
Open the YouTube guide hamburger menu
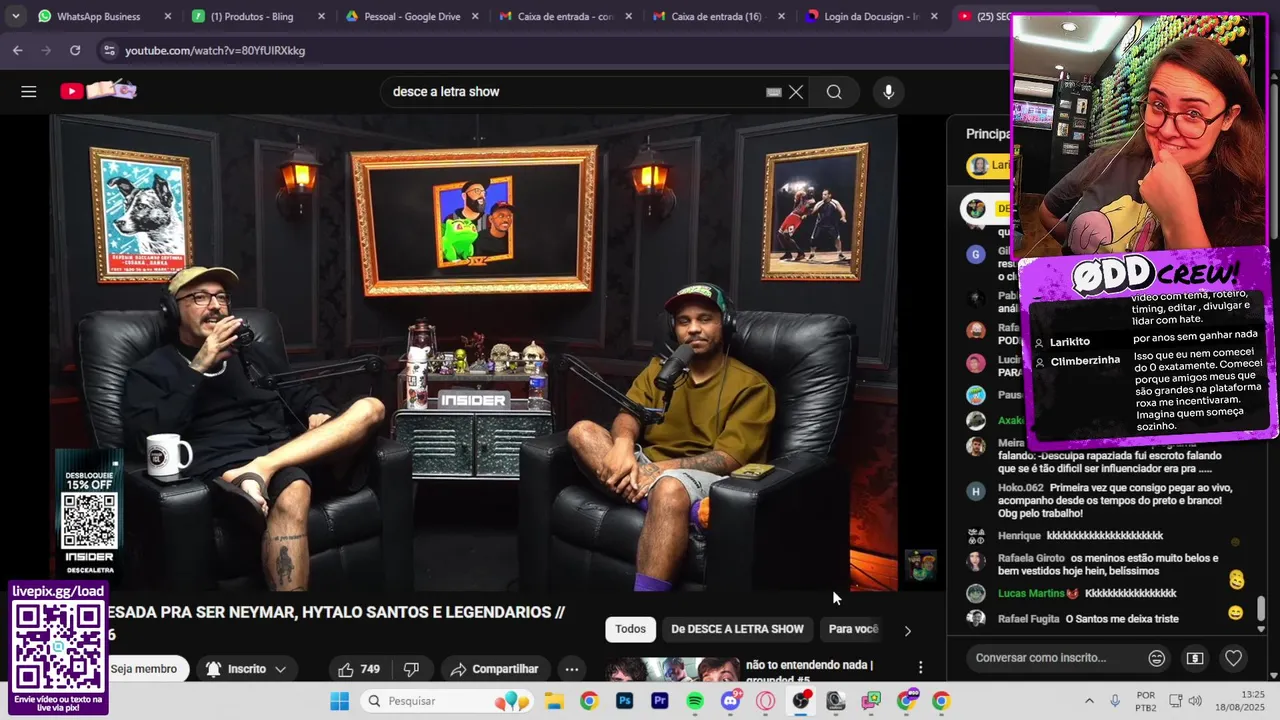click(29, 92)
